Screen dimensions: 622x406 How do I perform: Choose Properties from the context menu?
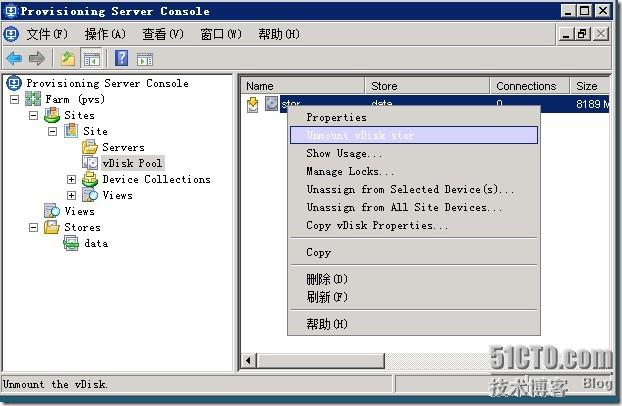click(414, 117)
